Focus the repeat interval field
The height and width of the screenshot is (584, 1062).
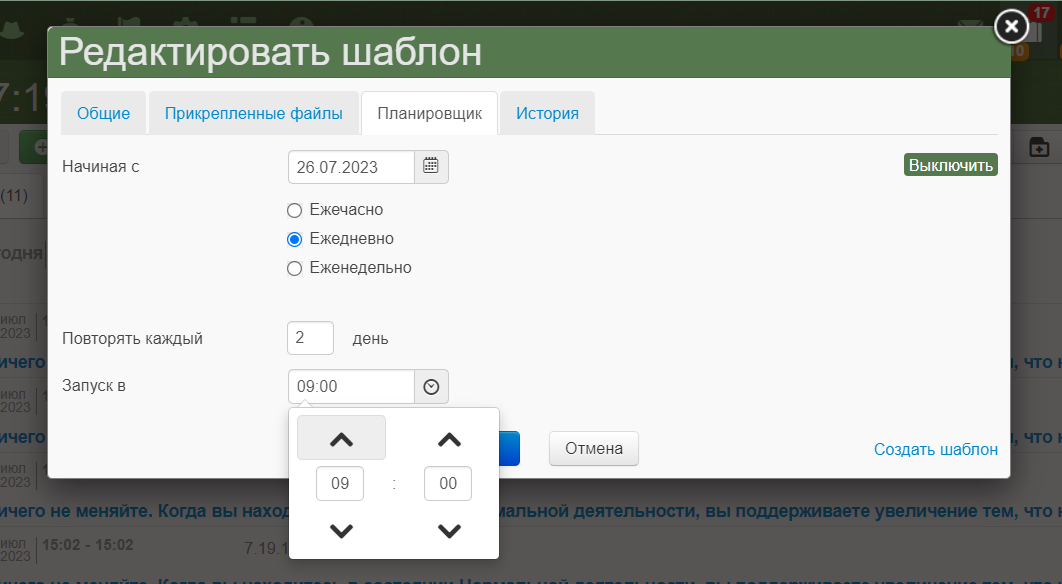310,337
